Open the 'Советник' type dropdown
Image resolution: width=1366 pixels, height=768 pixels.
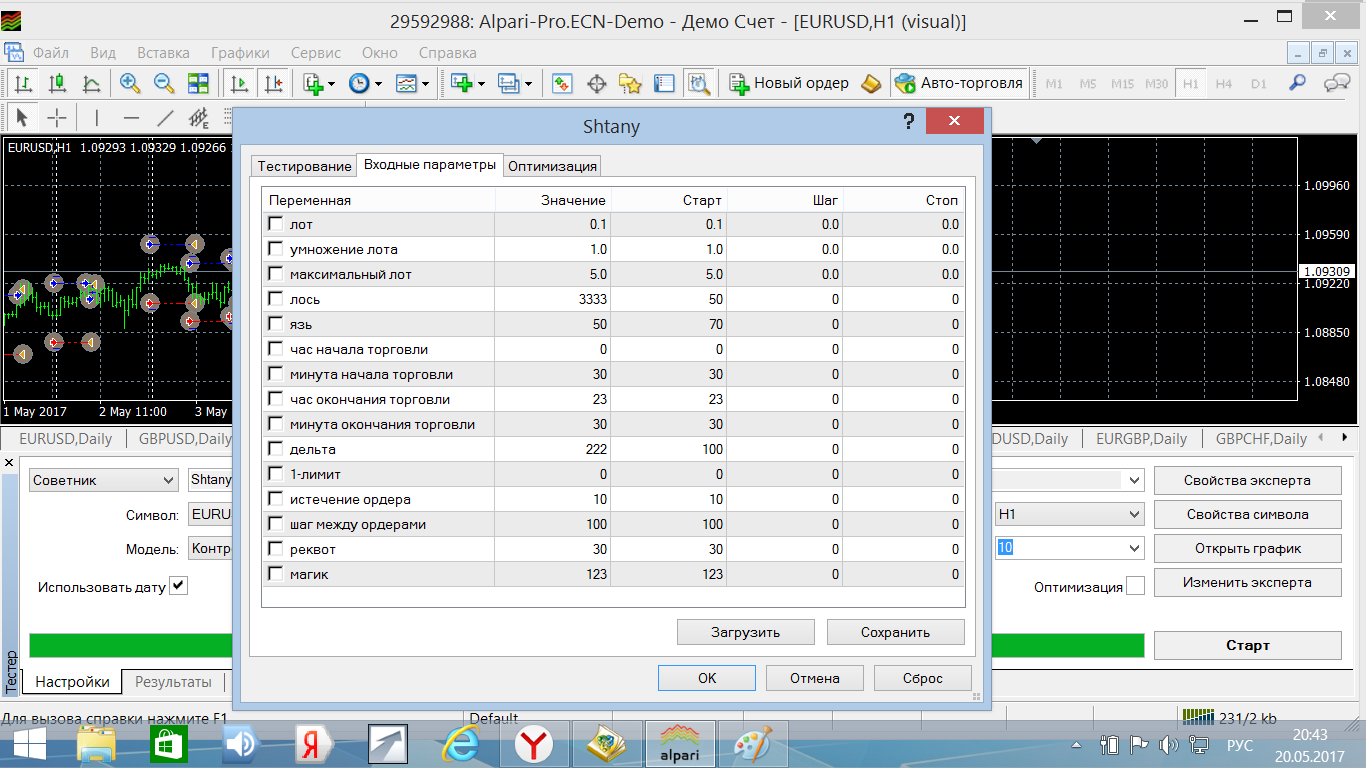coord(103,480)
